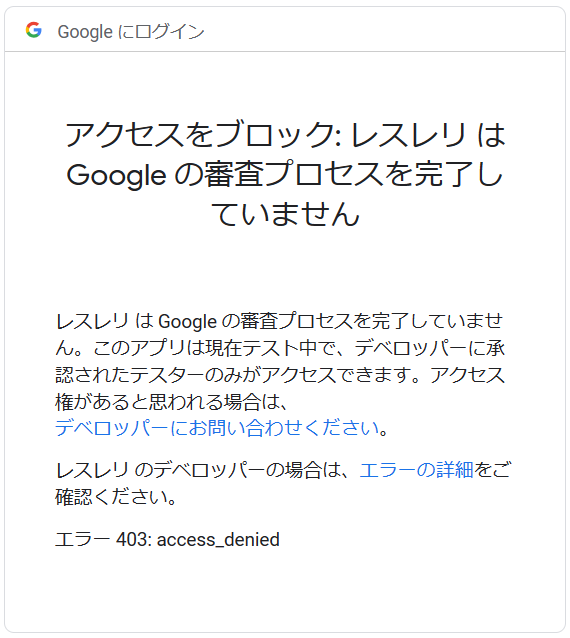Click the エラー 403: access_denied text
The height and width of the screenshot is (638, 570).
pos(167,540)
